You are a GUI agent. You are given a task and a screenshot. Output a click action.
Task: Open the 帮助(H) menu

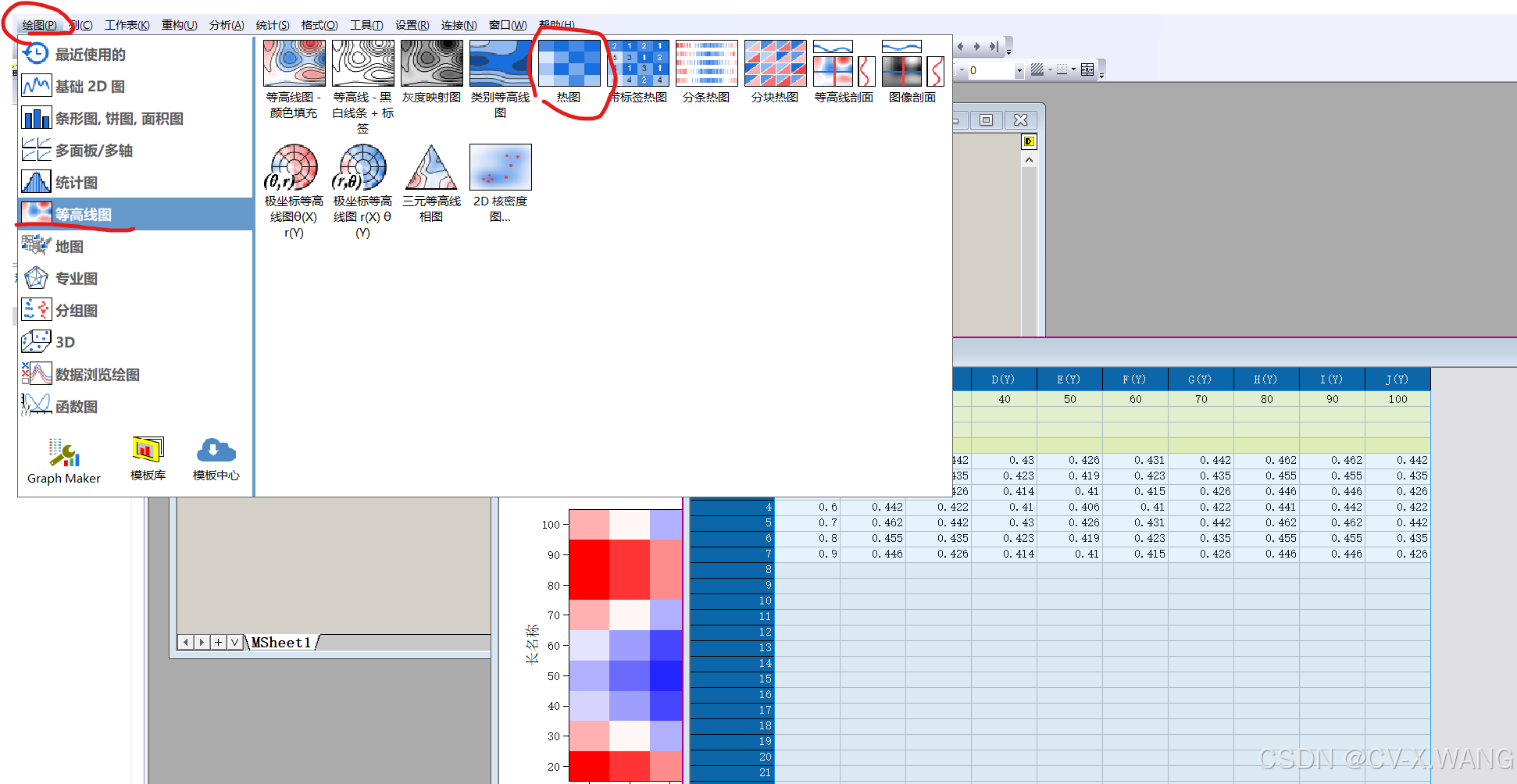pyautogui.click(x=557, y=24)
